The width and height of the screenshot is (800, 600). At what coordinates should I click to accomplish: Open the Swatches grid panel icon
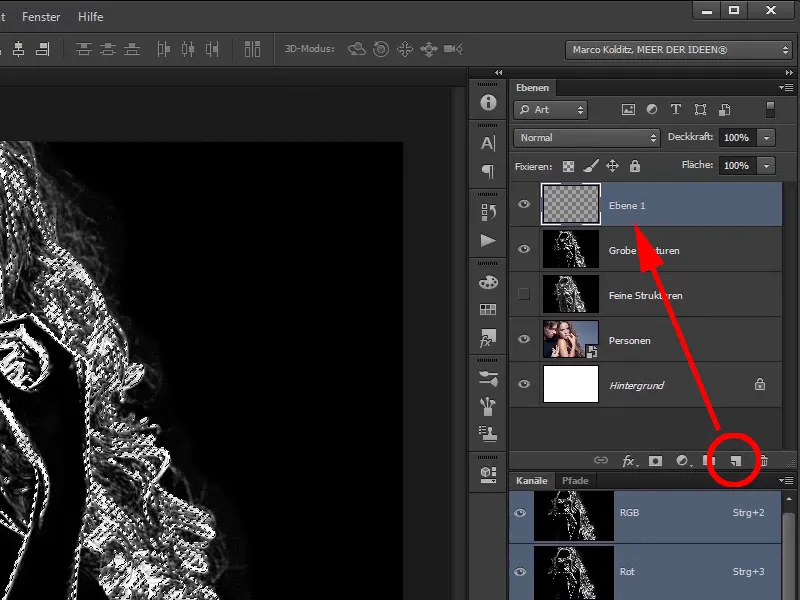point(488,309)
